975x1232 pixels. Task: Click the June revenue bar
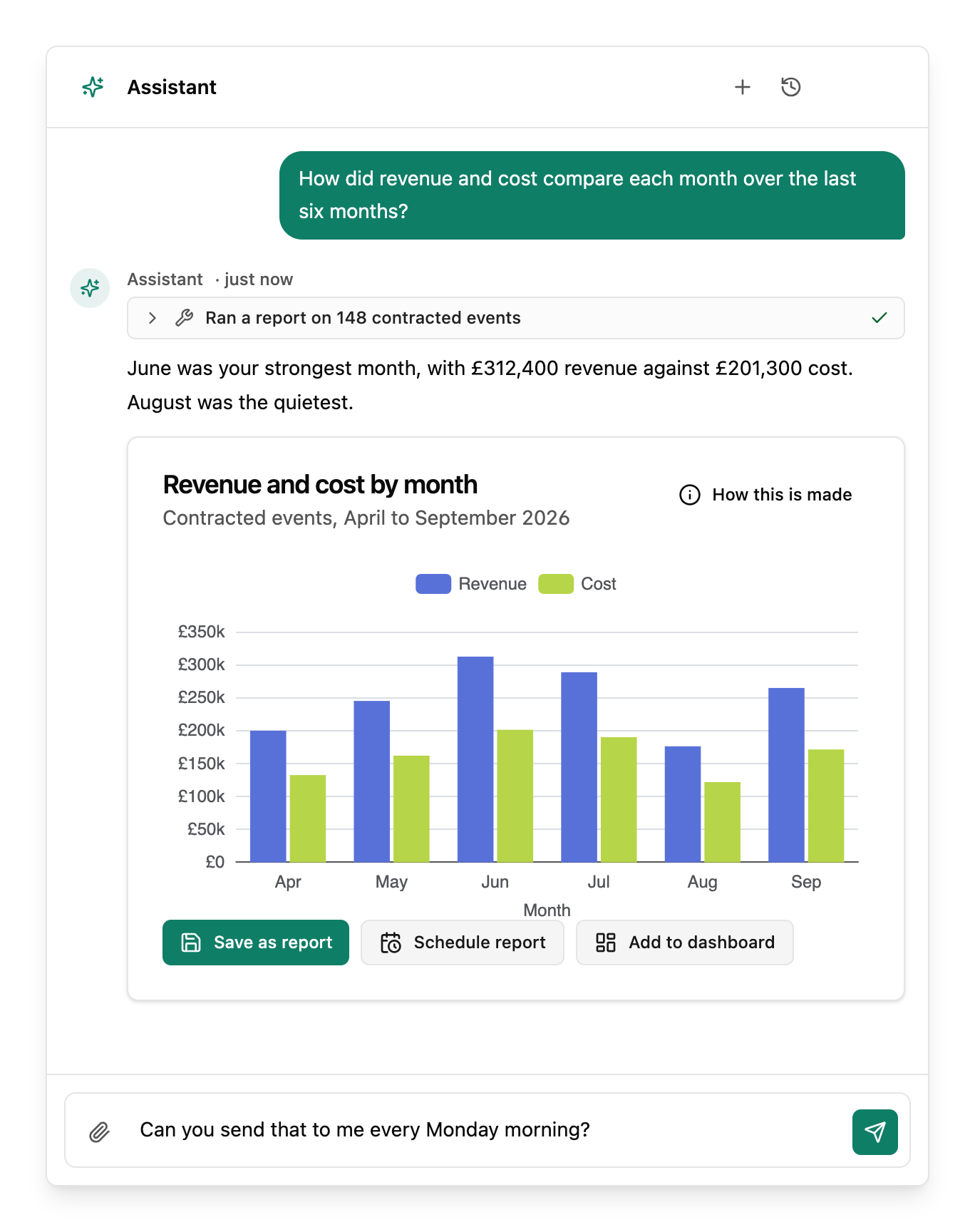click(475, 759)
